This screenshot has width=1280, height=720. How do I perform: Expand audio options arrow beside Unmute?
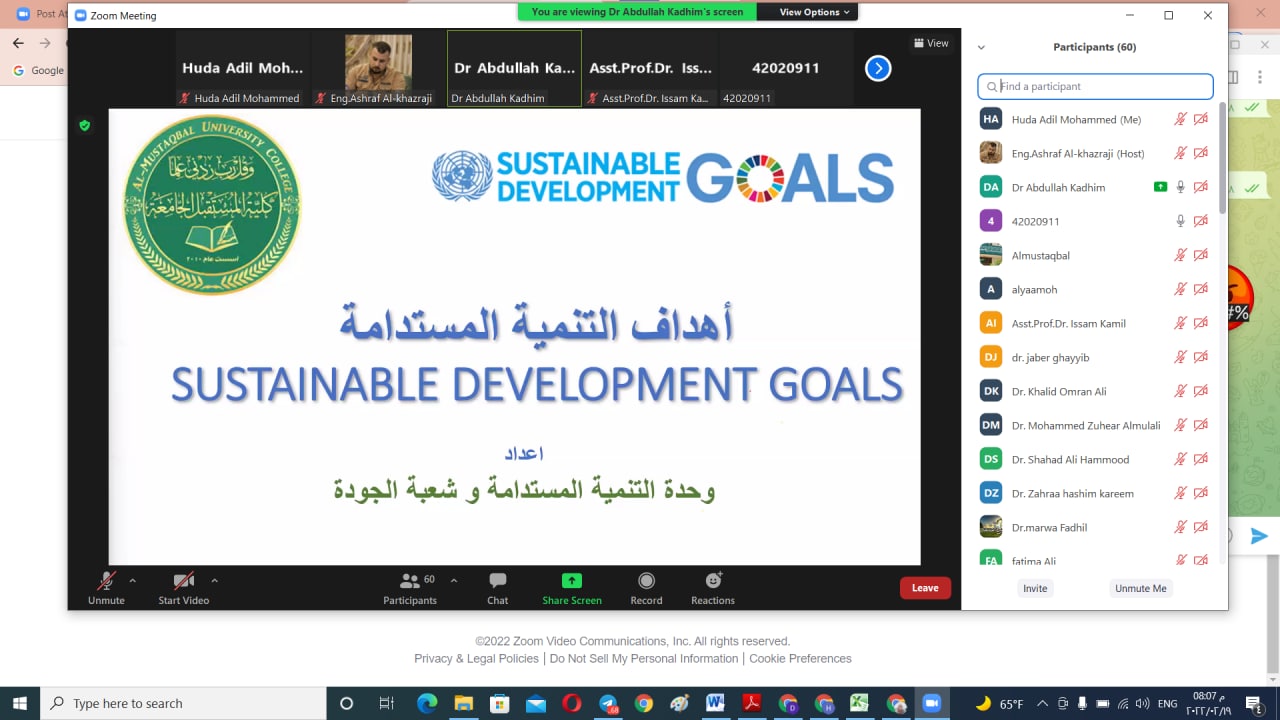132,580
